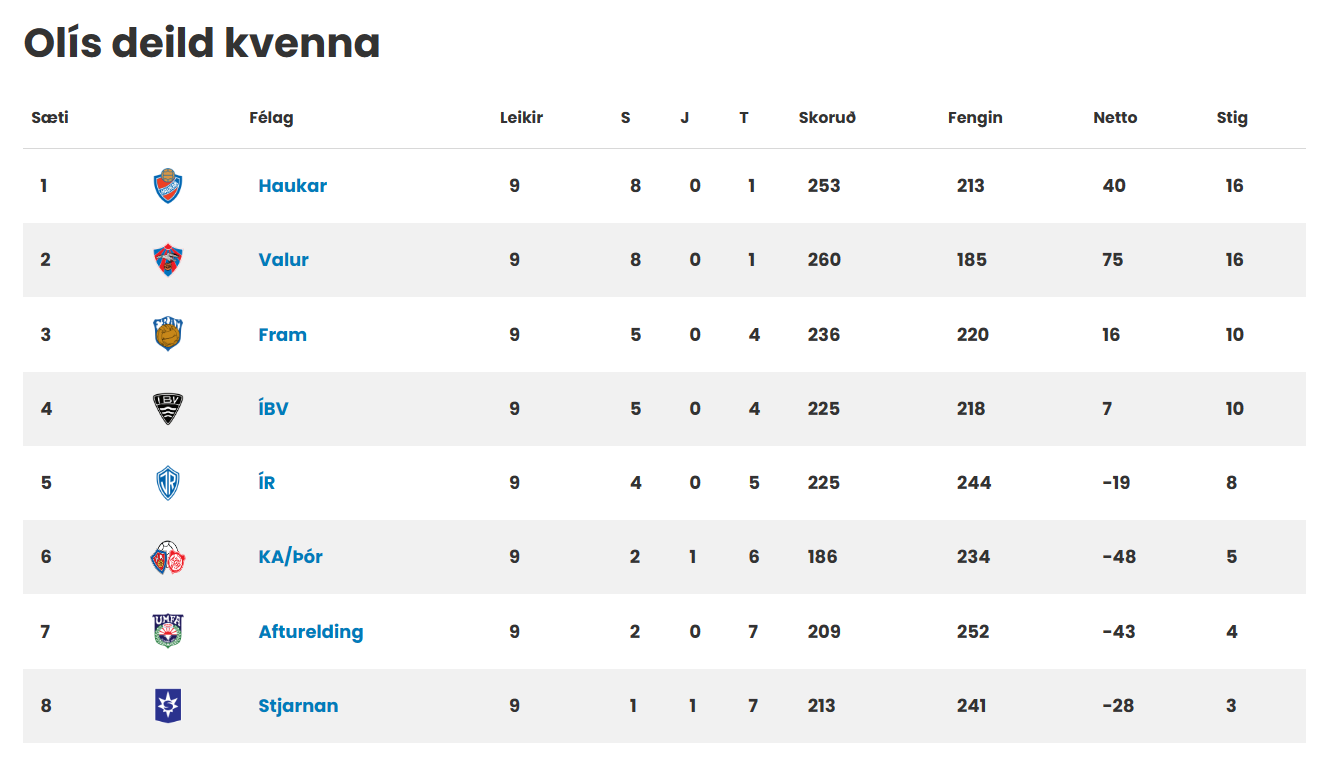Go to the Fram team link
This screenshot has height=760, width=1323.
[x=283, y=335]
